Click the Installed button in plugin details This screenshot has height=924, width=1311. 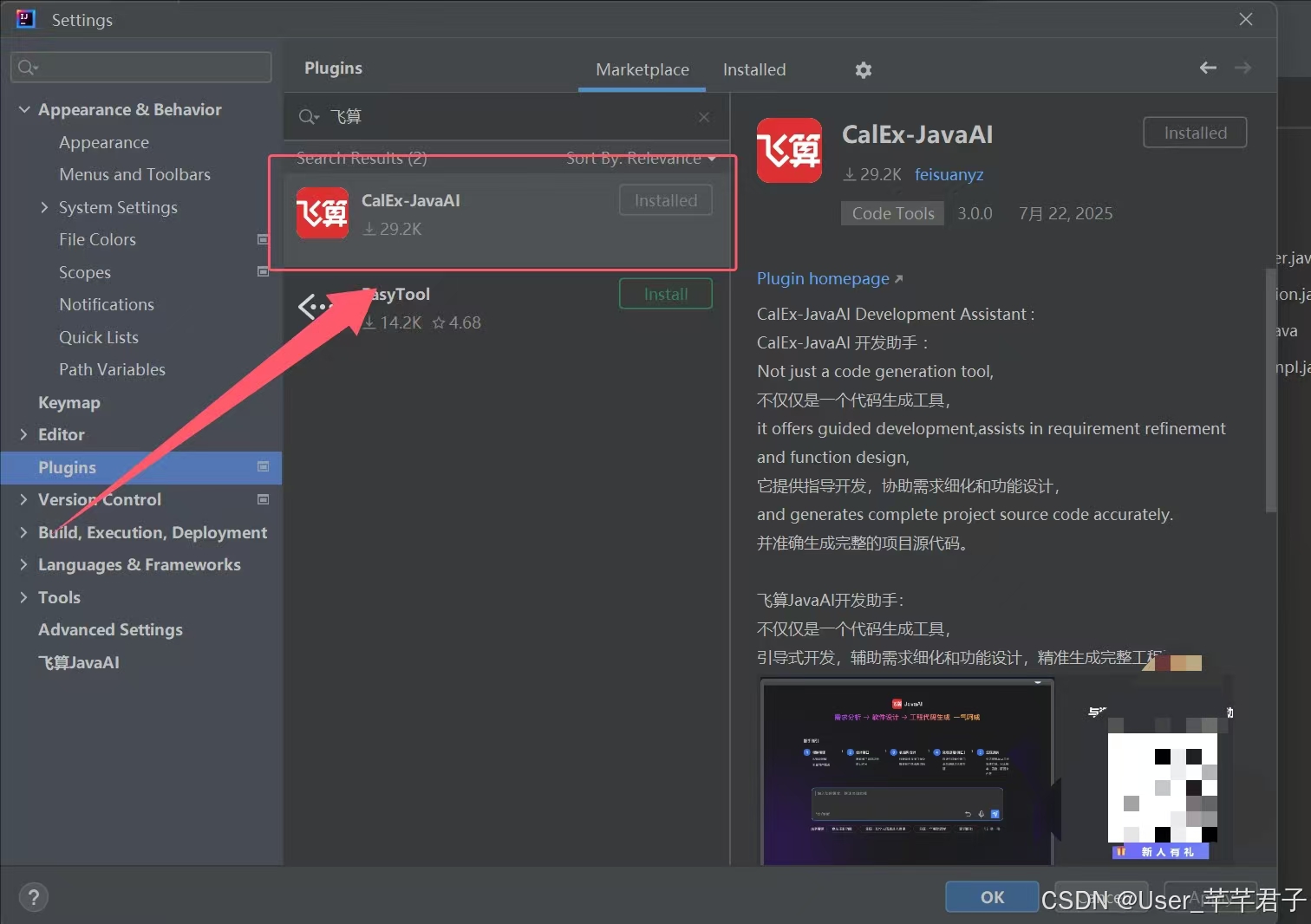pyautogui.click(x=1195, y=133)
